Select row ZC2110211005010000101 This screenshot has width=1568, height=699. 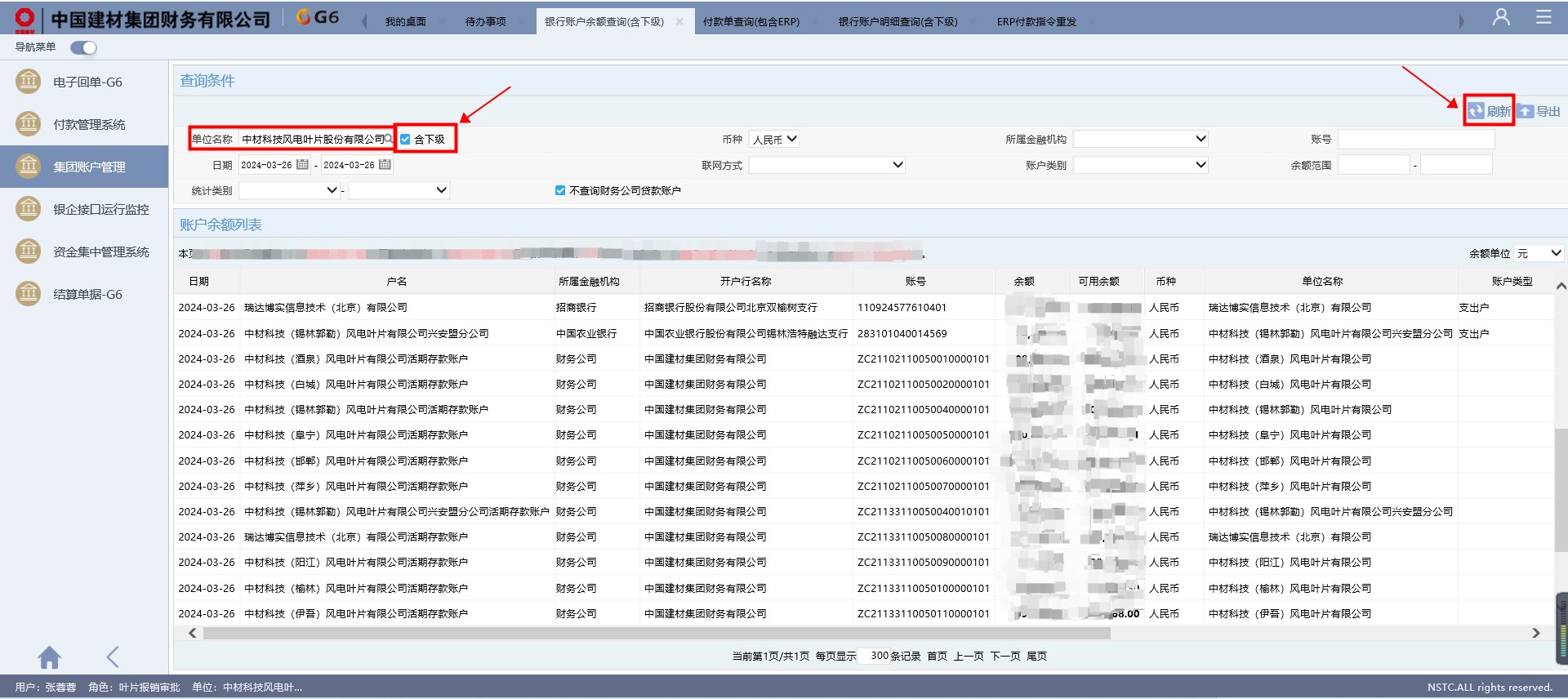(862, 359)
